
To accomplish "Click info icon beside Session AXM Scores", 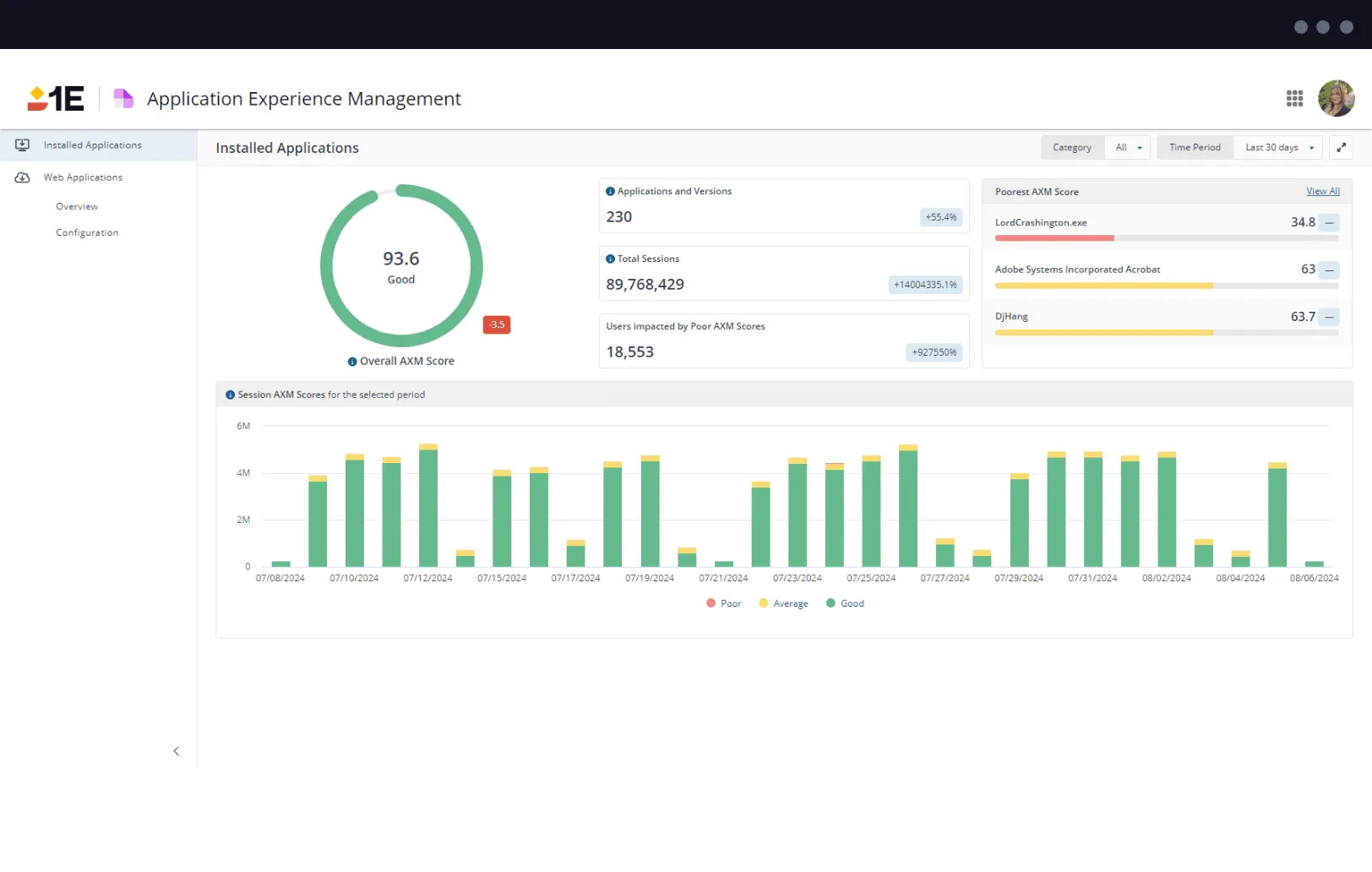I will tap(230, 395).
